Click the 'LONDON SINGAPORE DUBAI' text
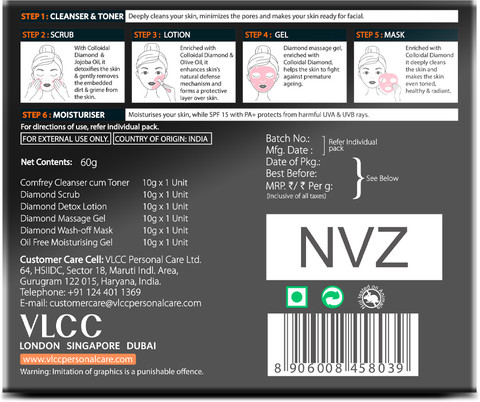This screenshot has height=402, width=480. (x=88, y=346)
